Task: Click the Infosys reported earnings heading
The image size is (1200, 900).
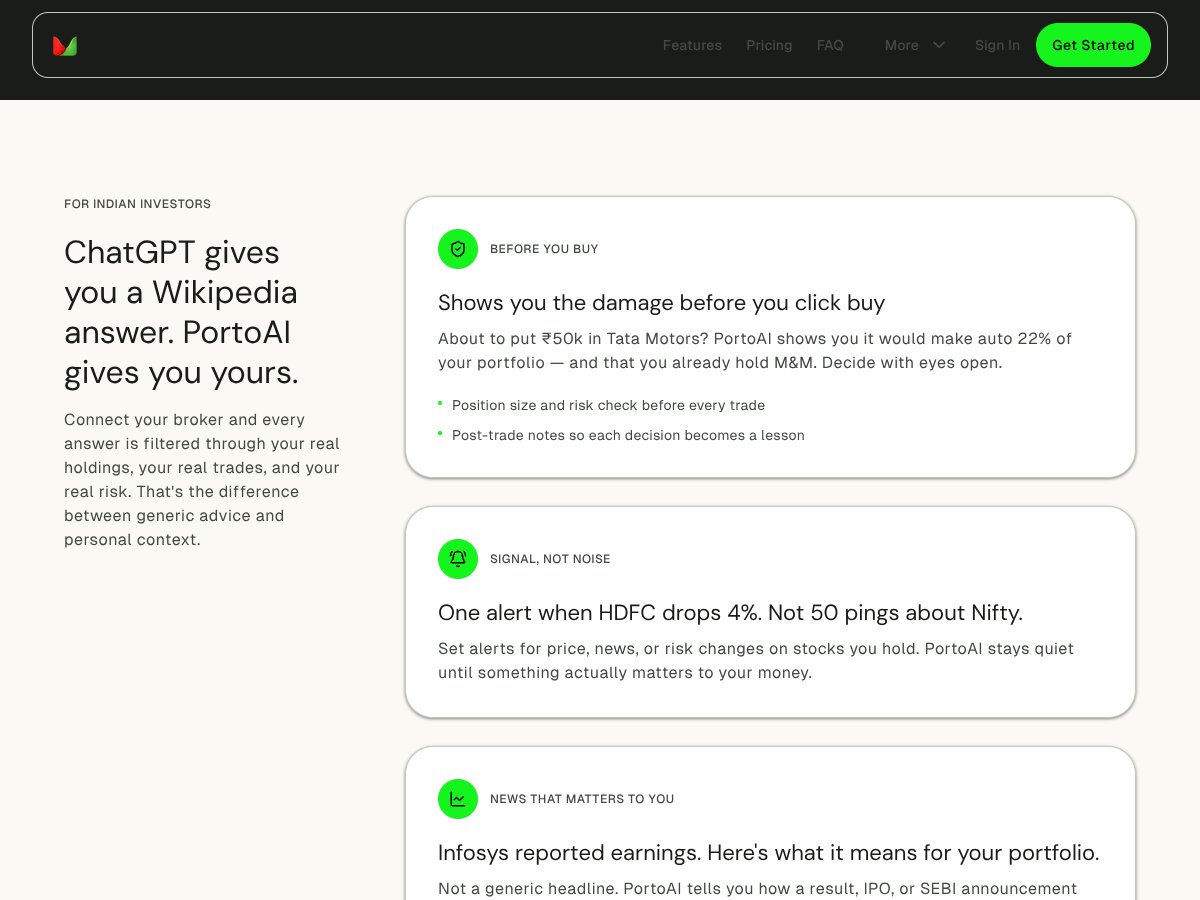Action: (x=768, y=853)
